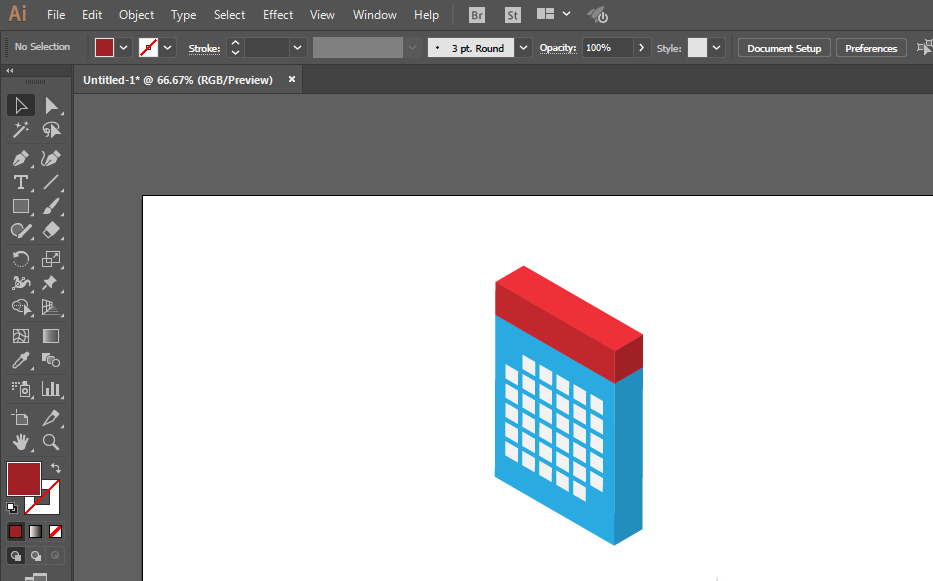Viewport: 933px width, 581px height.
Task: Open the Object menu
Action: [136, 15]
